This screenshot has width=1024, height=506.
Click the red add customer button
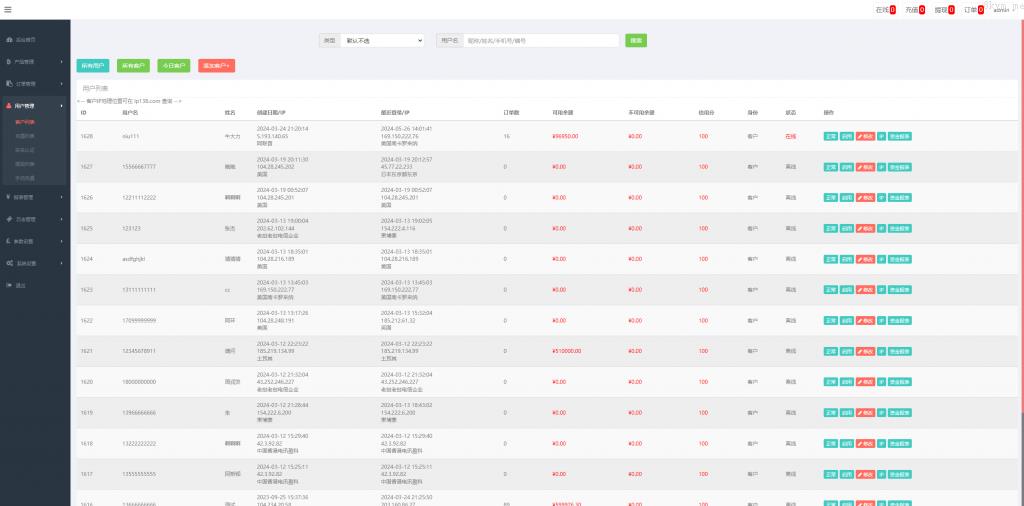[216, 65]
